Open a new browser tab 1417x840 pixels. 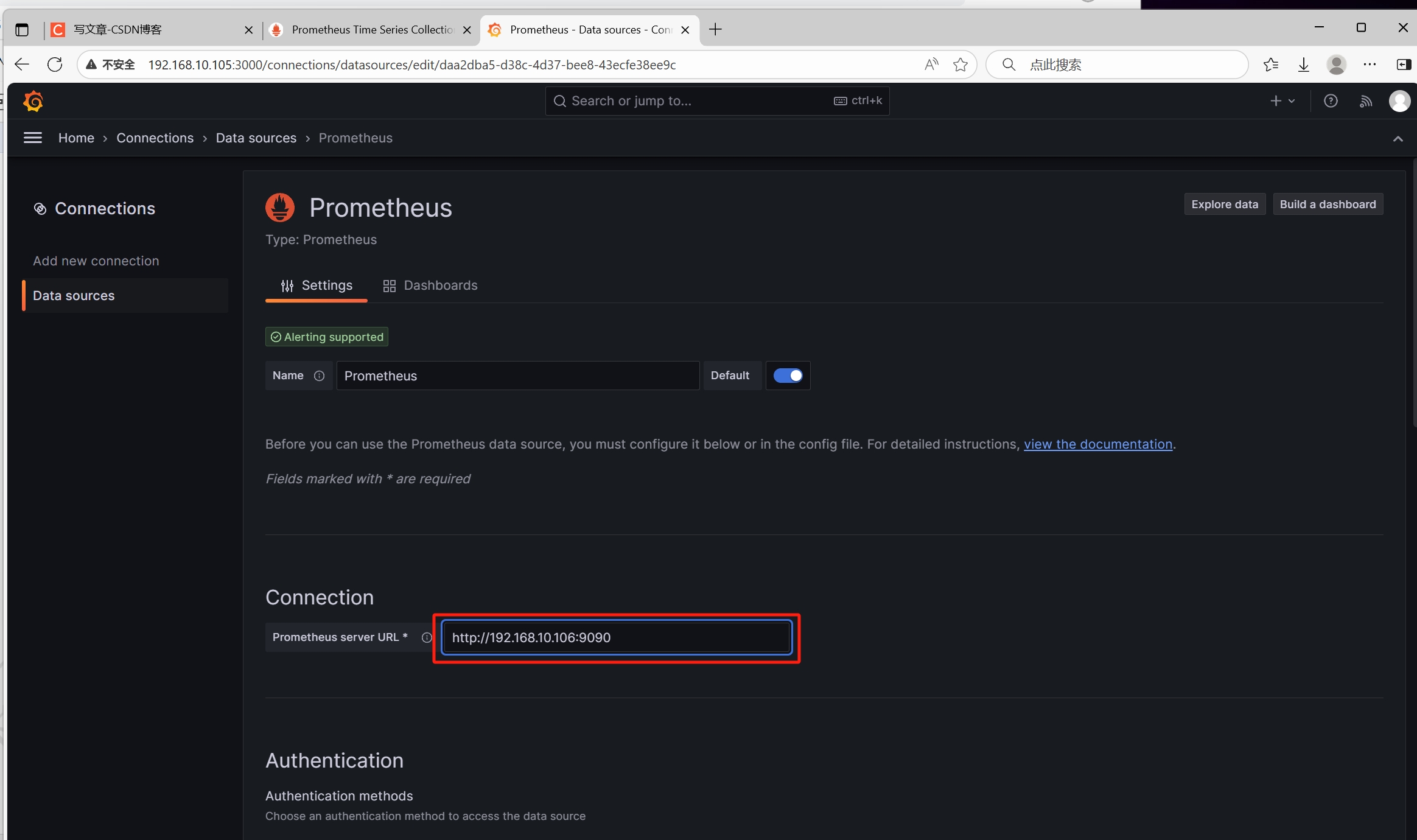(715, 29)
